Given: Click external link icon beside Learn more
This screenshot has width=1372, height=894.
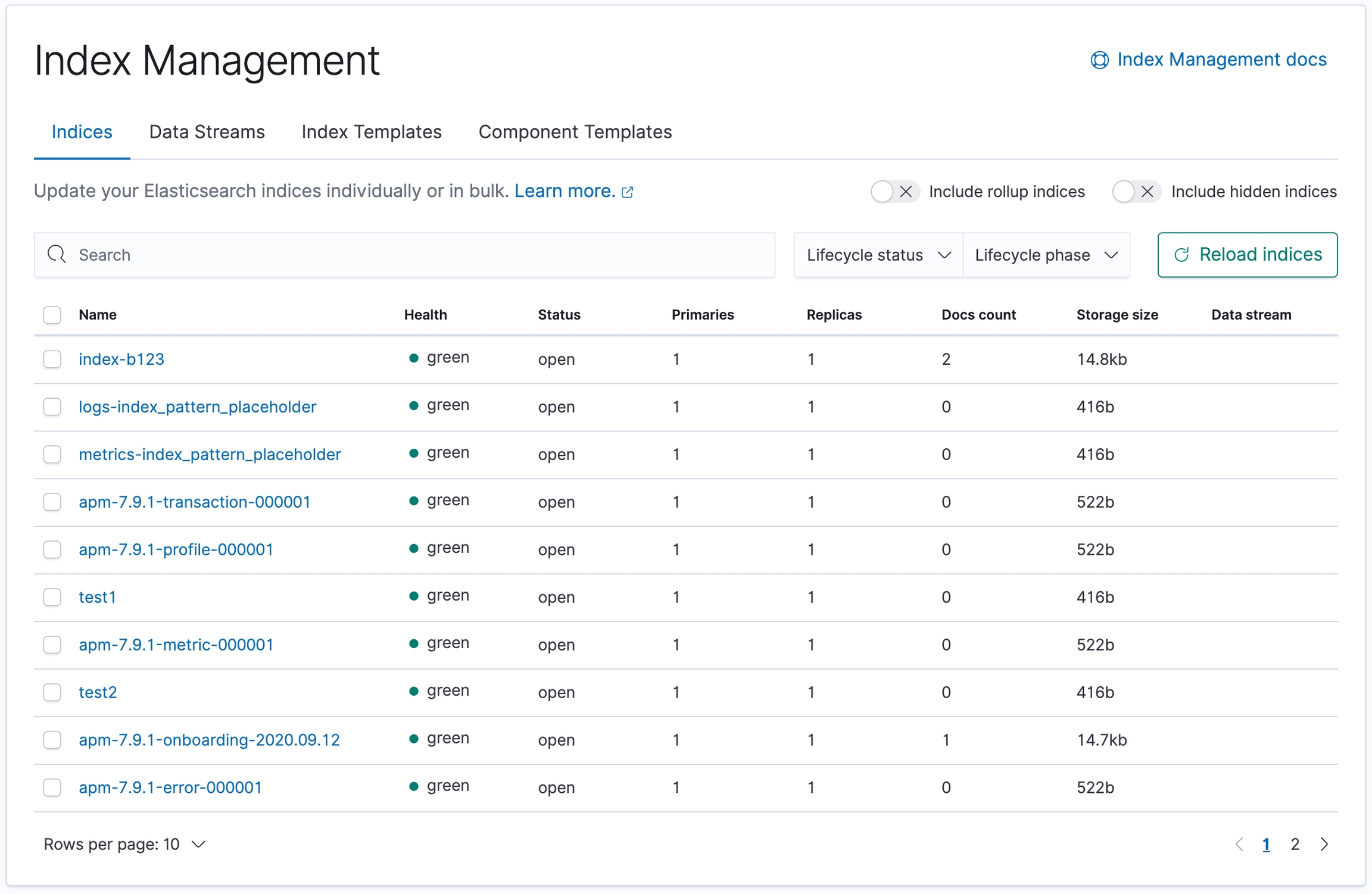Looking at the screenshot, I should click(x=628, y=192).
